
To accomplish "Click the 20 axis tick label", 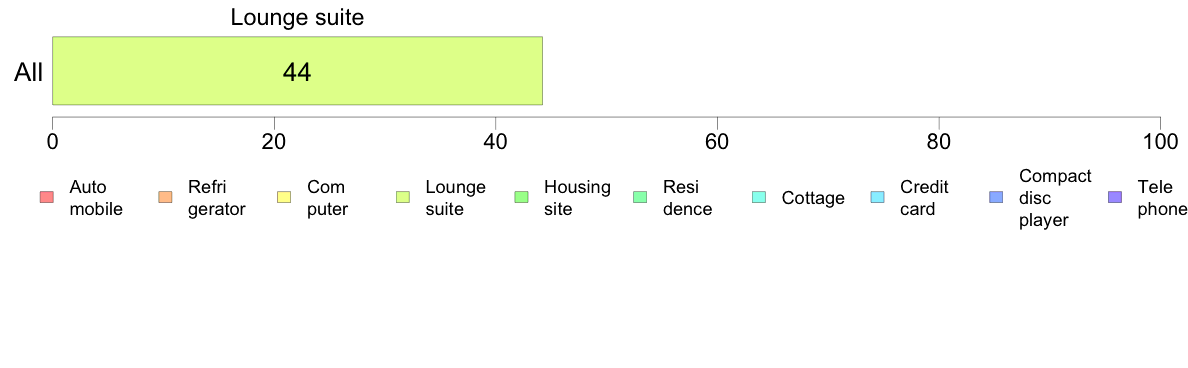I will coord(274,141).
